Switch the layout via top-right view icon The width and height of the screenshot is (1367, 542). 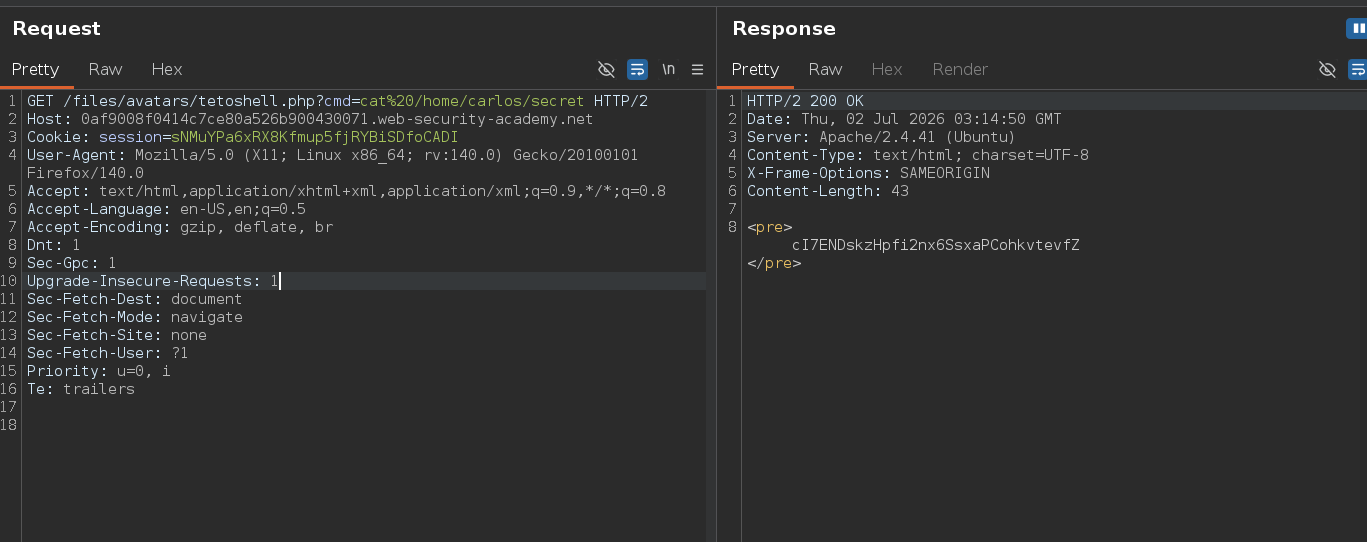pos(1357,29)
